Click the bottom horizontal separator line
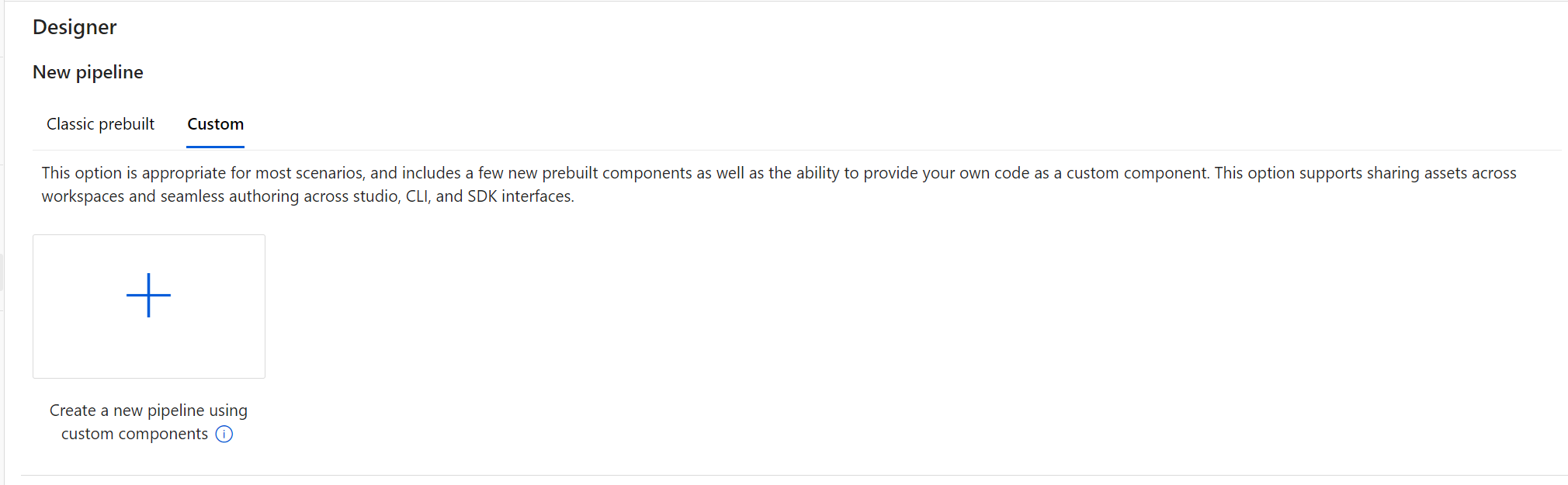This screenshot has height=485, width=1568. pyautogui.click(x=793, y=475)
